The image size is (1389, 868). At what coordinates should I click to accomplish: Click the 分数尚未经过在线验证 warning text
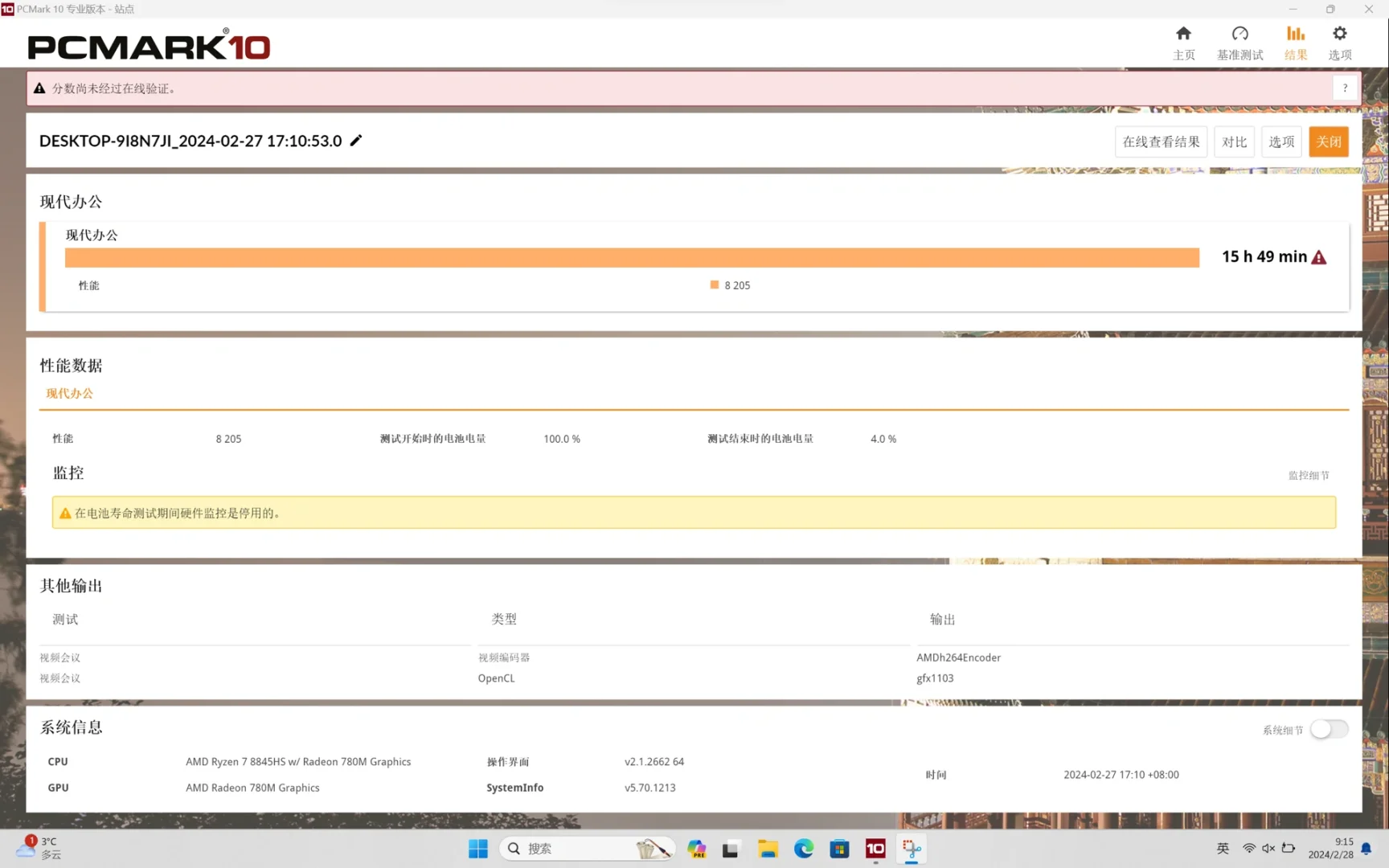(x=116, y=88)
